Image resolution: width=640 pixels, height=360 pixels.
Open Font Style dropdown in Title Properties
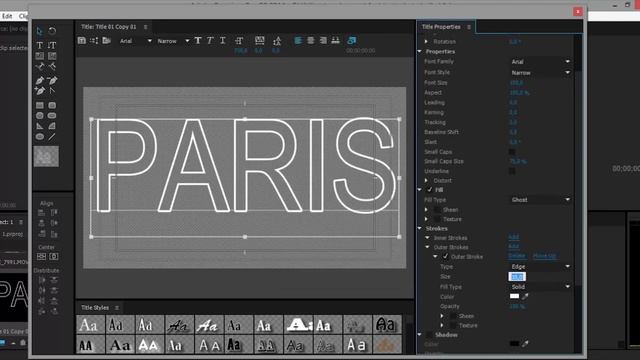(x=540, y=73)
